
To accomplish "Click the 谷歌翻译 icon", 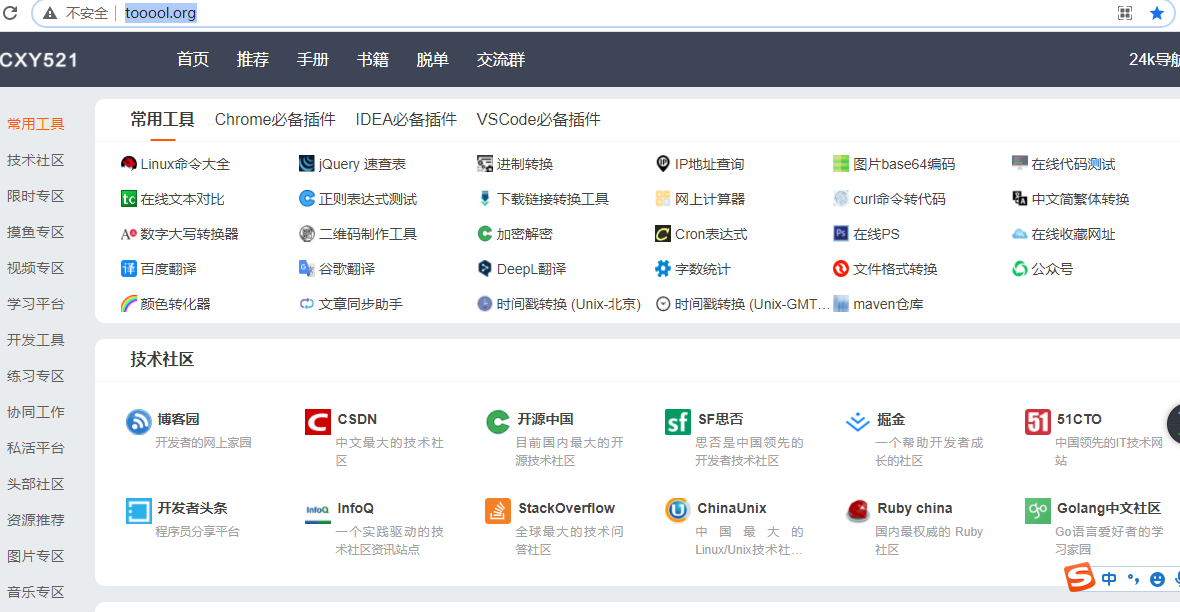I will (x=306, y=269).
